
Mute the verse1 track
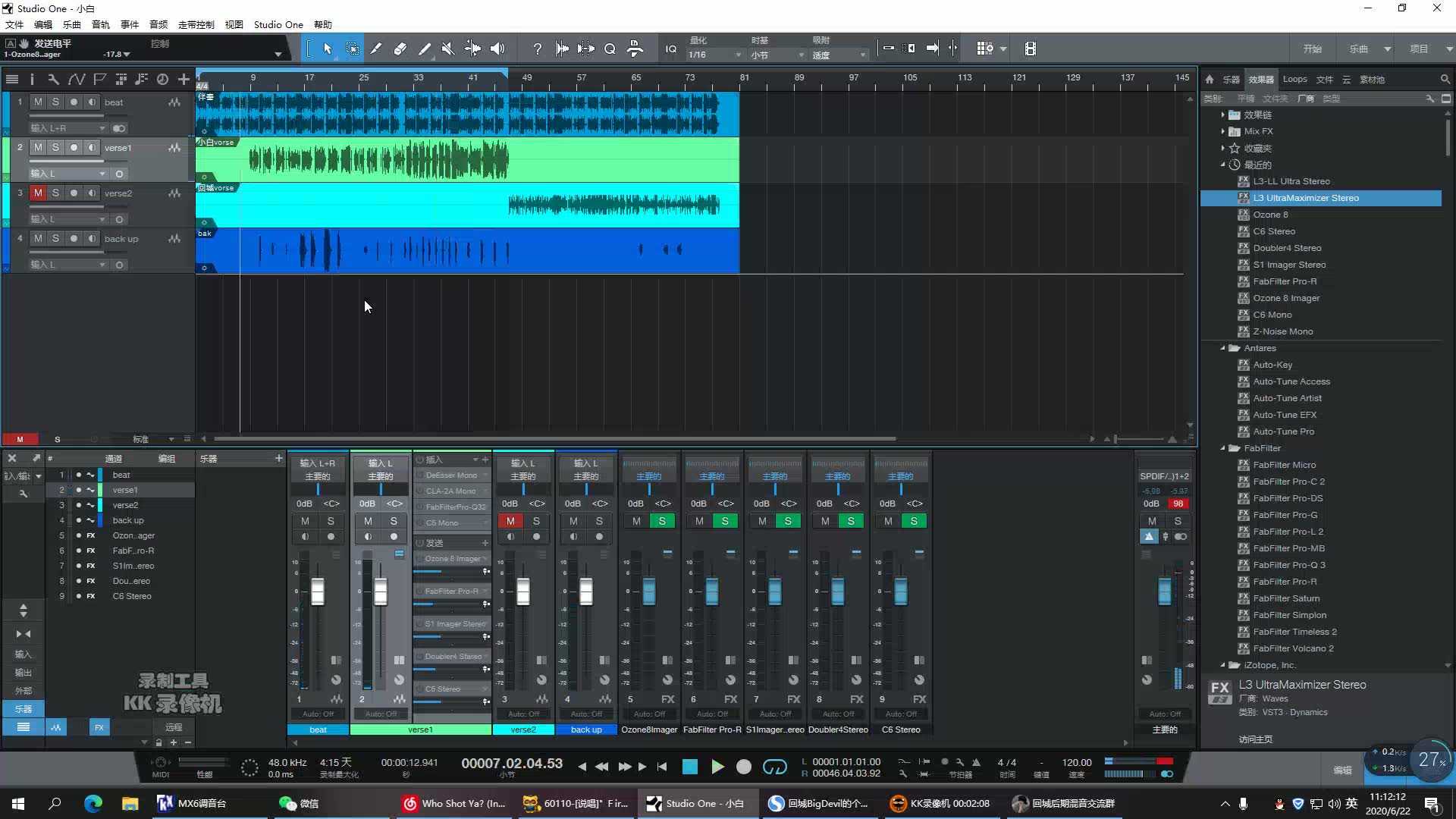pyautogui.click(x=38, y=147)
